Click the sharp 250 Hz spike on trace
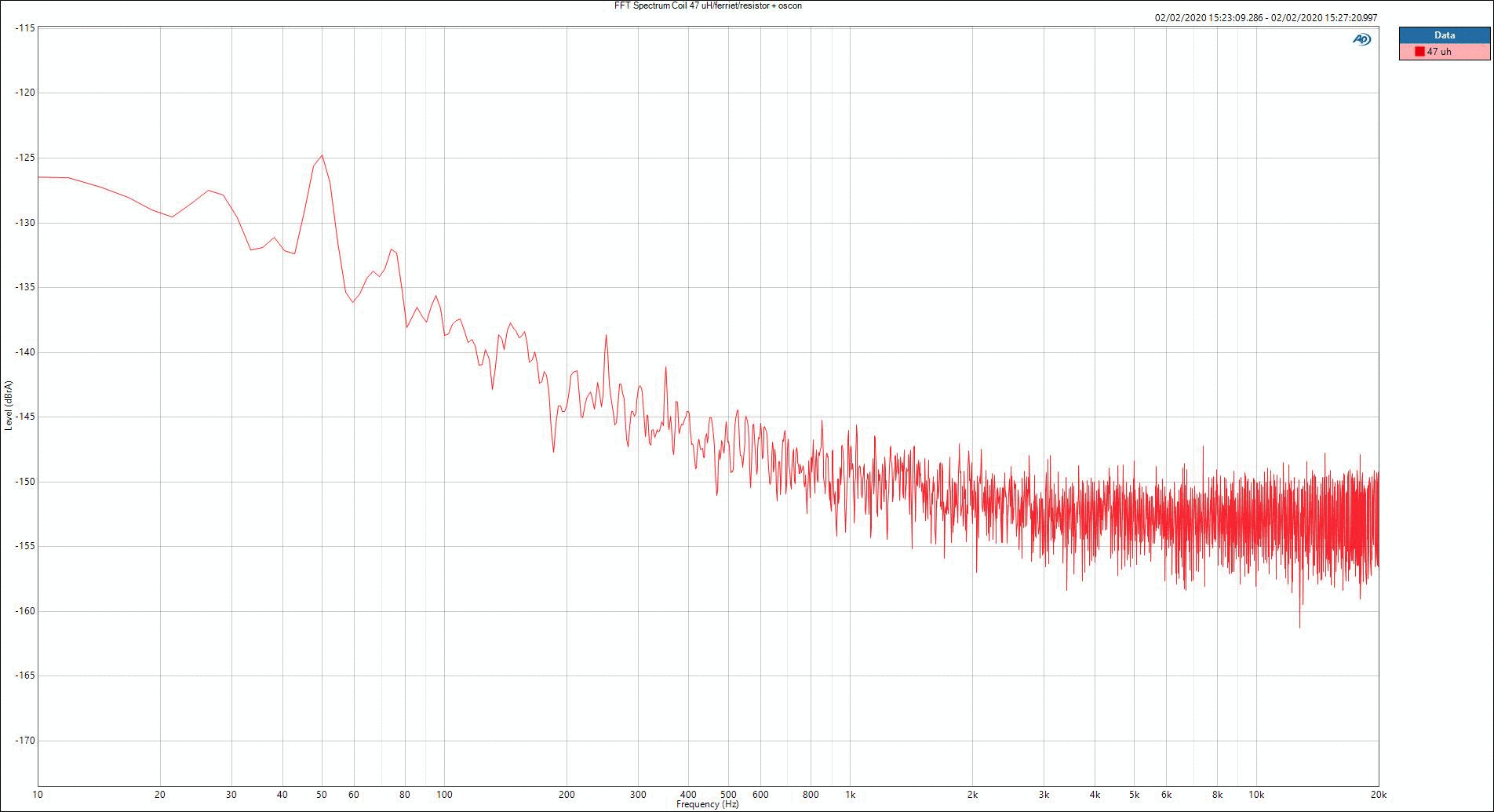This screenshot has height=812, width=1494. tap(606, 336)
